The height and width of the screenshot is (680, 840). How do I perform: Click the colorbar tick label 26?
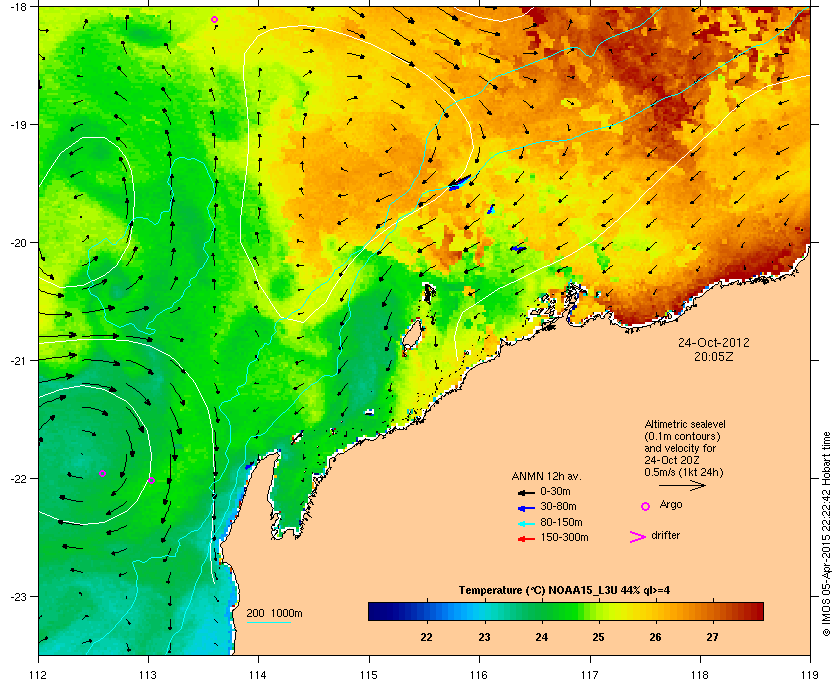(x=655, y=637)
